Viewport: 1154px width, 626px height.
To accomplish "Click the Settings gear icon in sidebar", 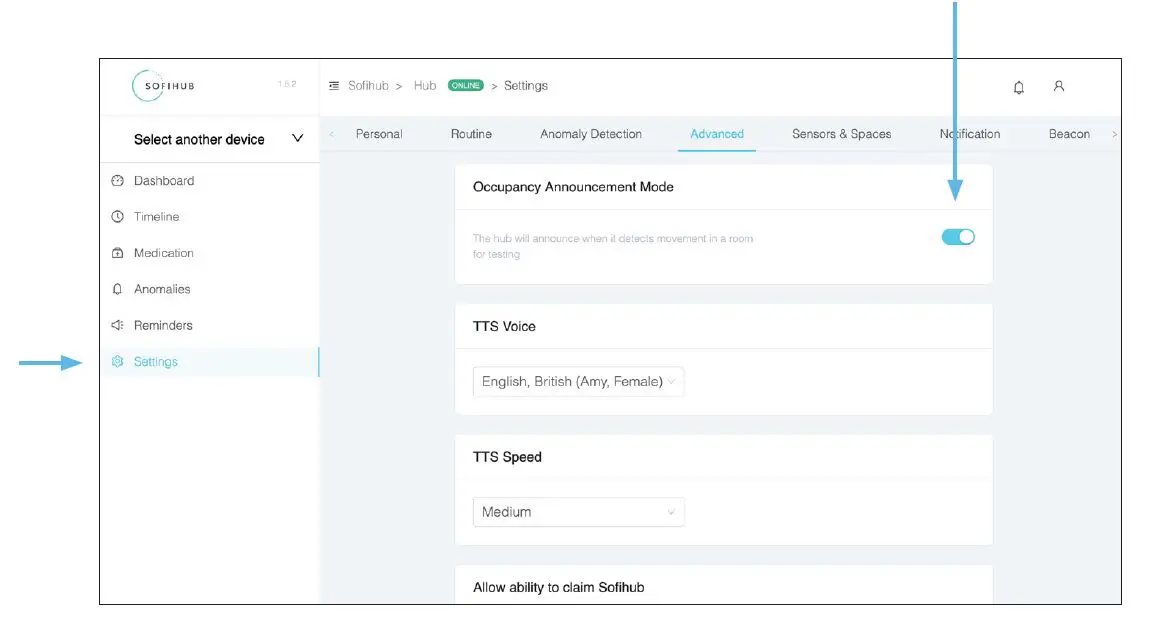I will tap(117, 362).
